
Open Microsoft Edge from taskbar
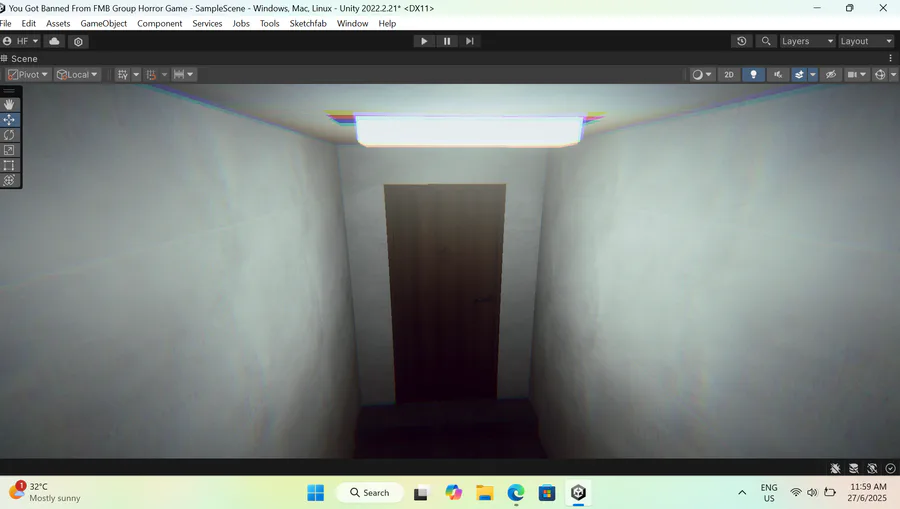(515, 492)
